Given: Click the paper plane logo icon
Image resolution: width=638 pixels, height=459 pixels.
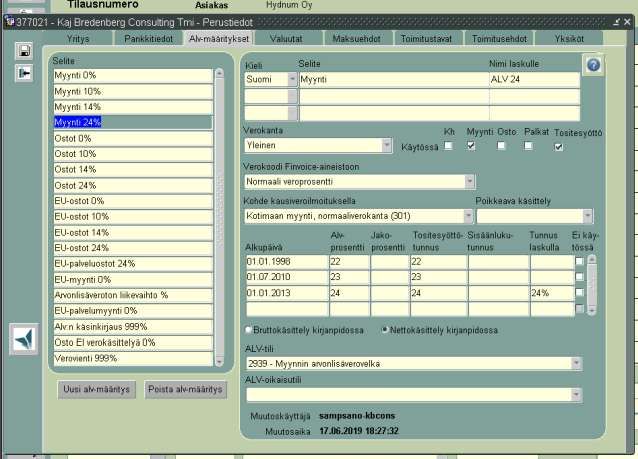Looking at the screenshot, I should 24,339.
